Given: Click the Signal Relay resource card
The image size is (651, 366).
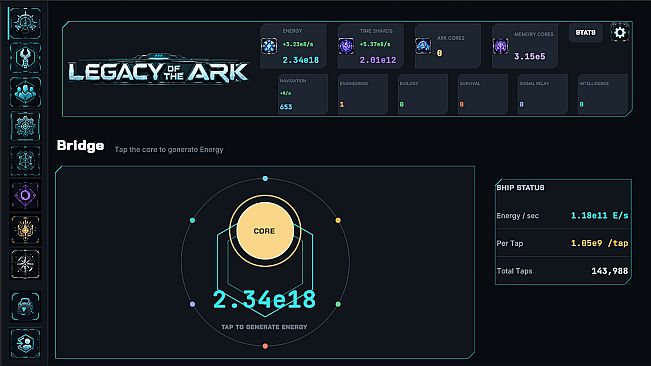Looking at the screenshot, I should point(543,94).
